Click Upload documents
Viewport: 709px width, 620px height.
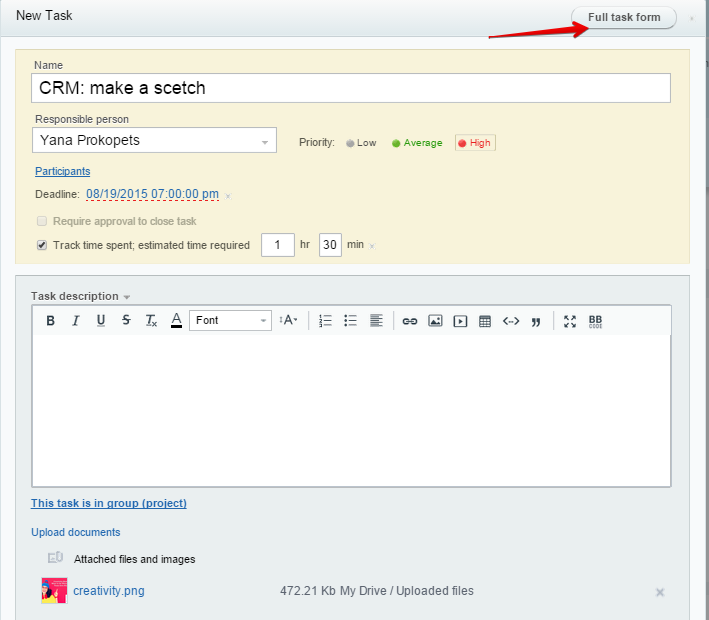click(76, 532)
